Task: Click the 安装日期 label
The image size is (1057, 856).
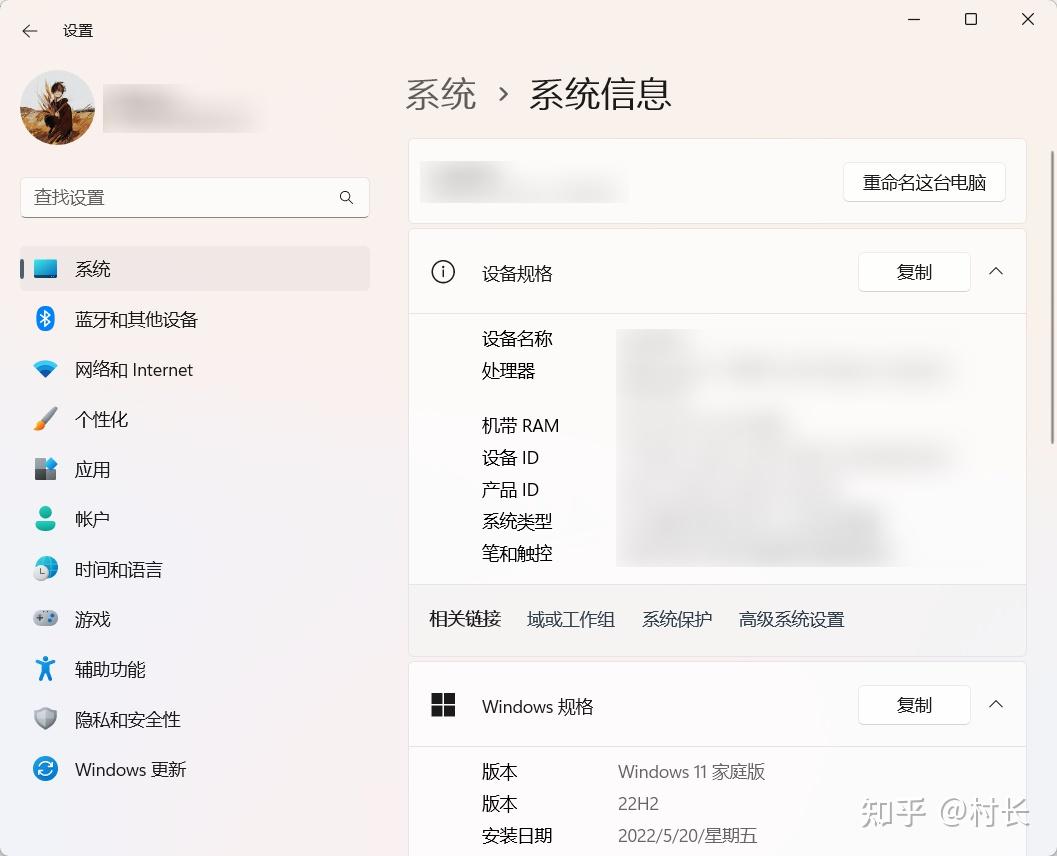Action: pos(517,836)
